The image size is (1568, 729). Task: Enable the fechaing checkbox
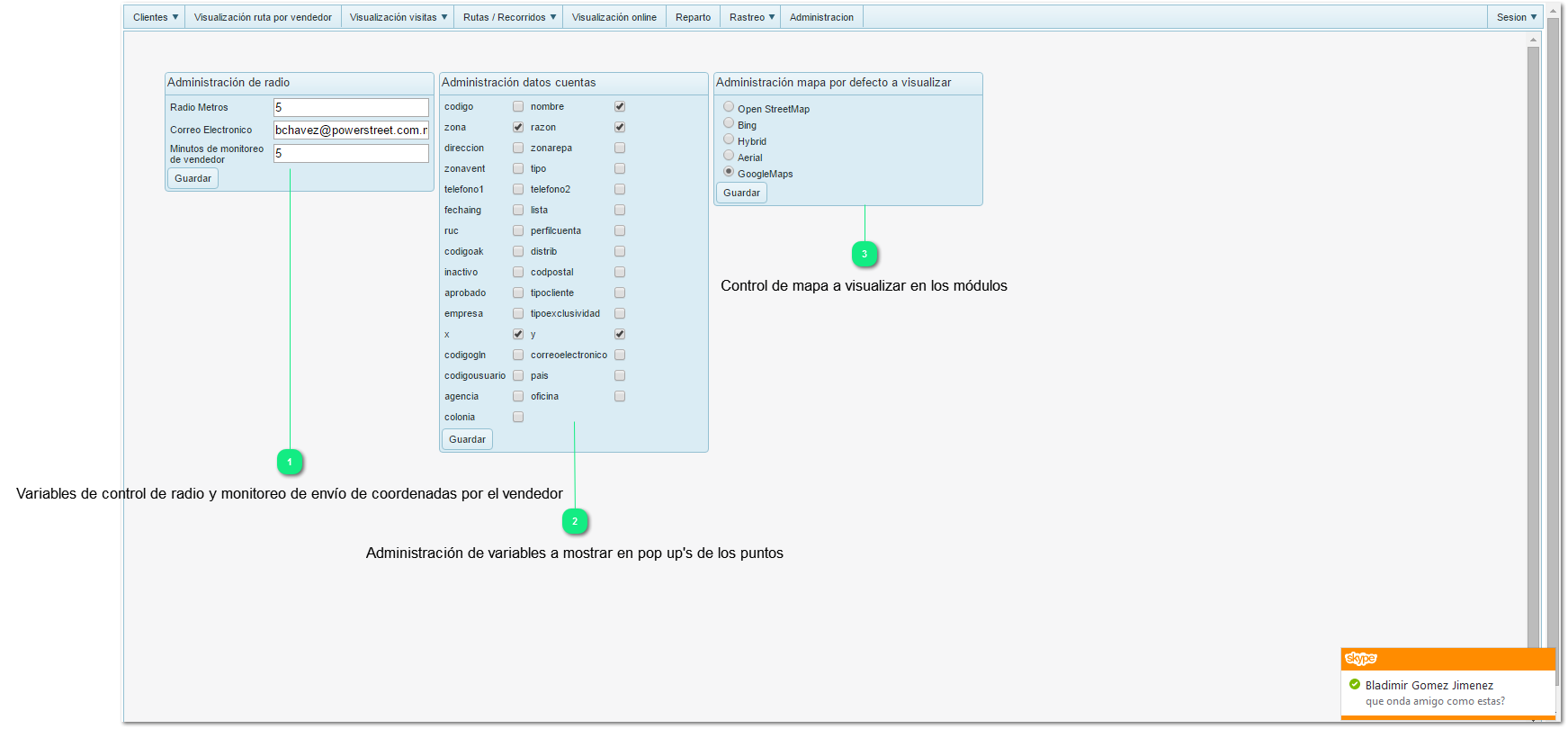point(518,210)
